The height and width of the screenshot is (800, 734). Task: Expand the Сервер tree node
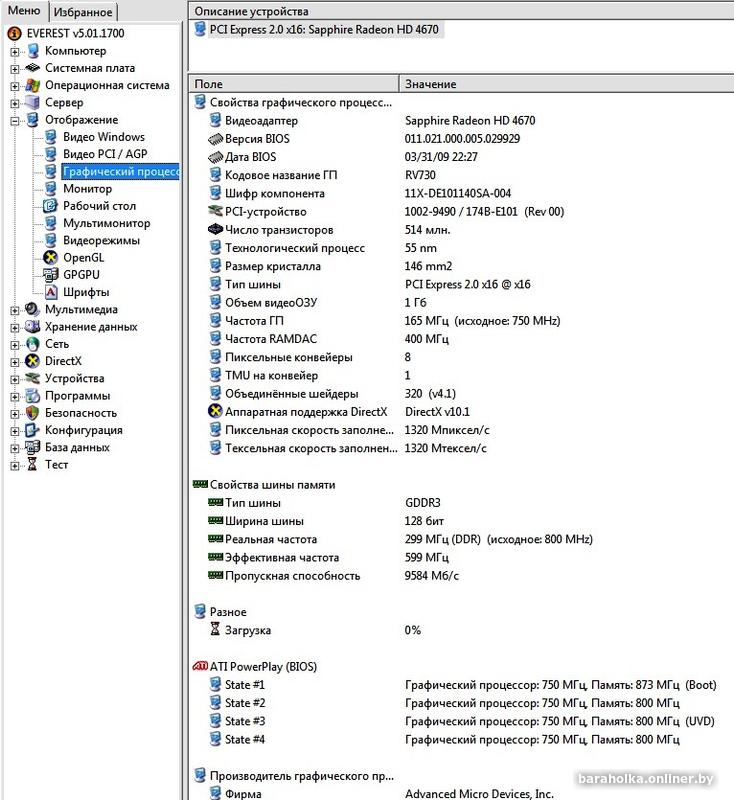tap(15, 104)
